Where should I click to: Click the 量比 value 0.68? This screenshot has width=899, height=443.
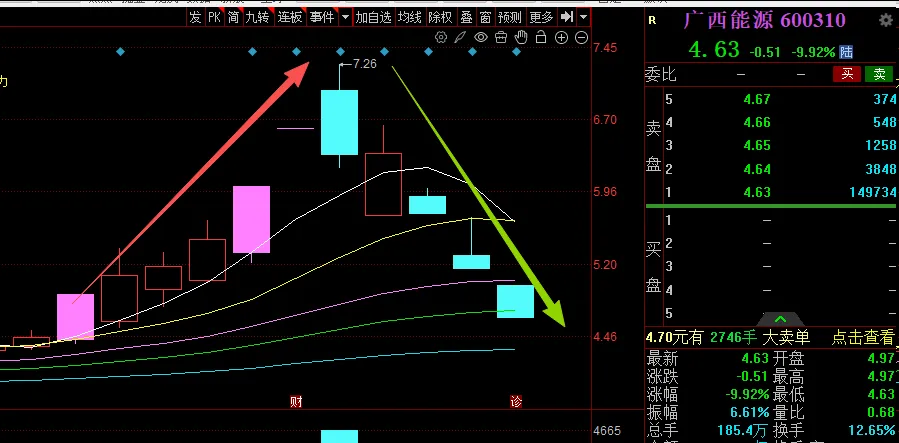[x=881, y=412]
